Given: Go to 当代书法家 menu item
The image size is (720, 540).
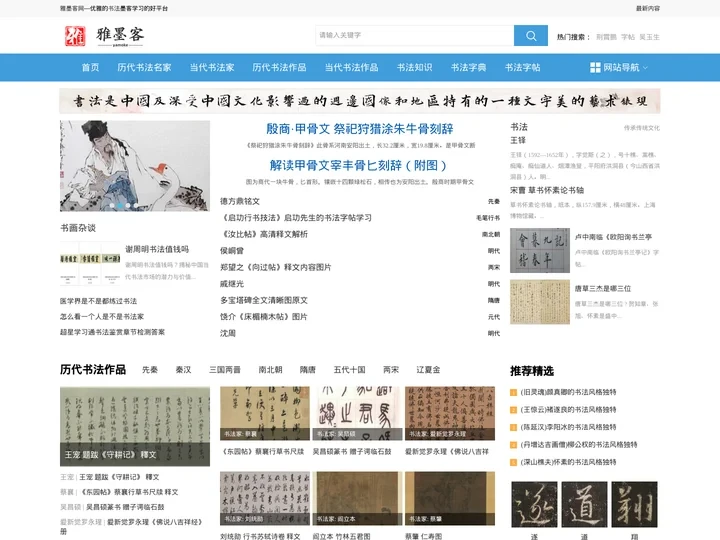Looking at the screenshot, I should tap(212, 68).
